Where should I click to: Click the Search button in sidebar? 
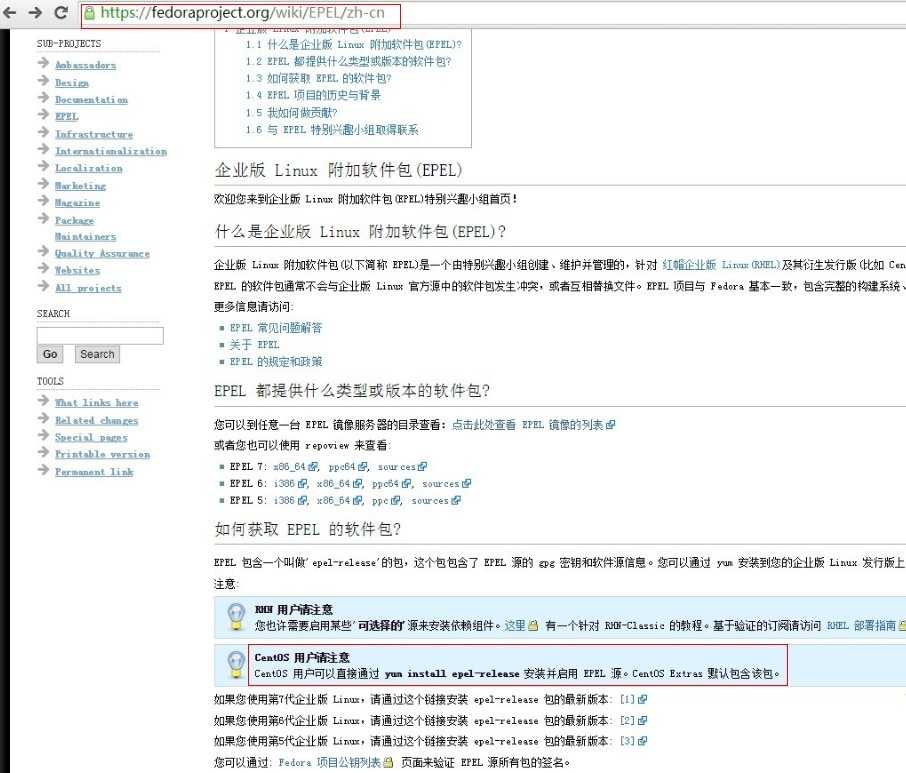[x=97, y=354]
